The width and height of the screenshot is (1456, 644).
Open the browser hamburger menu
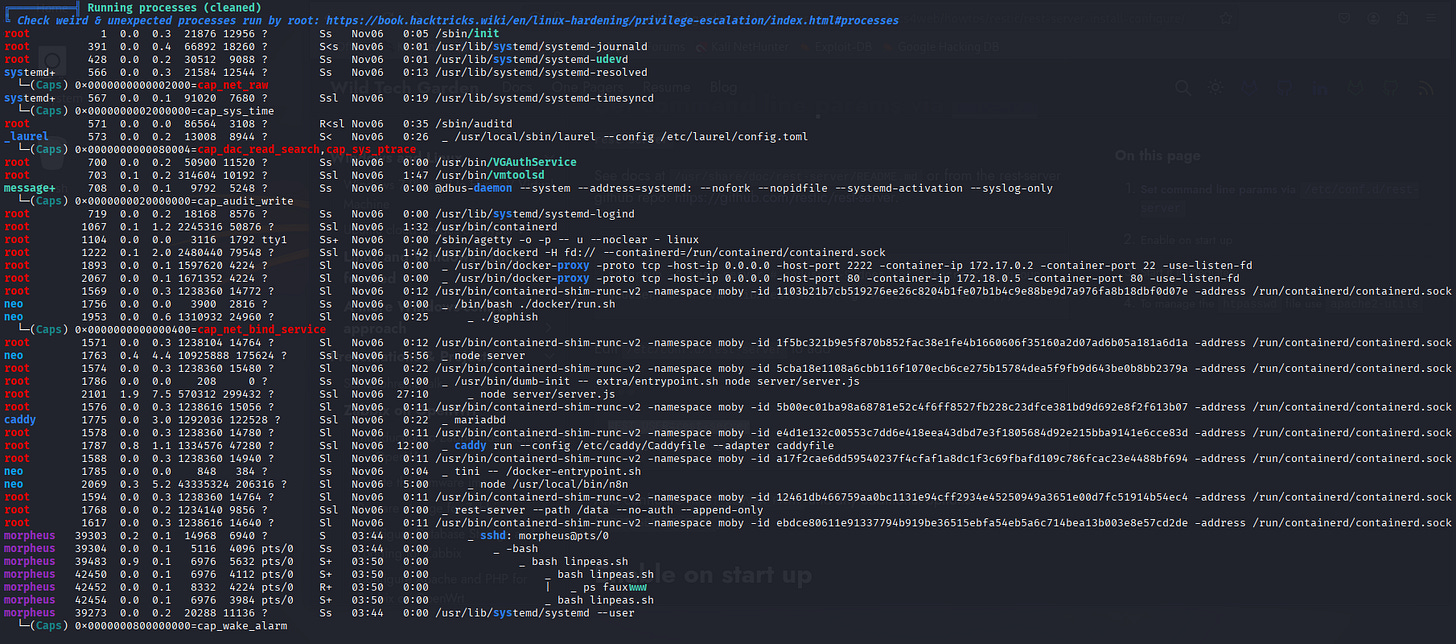(x=1432, y=20)
